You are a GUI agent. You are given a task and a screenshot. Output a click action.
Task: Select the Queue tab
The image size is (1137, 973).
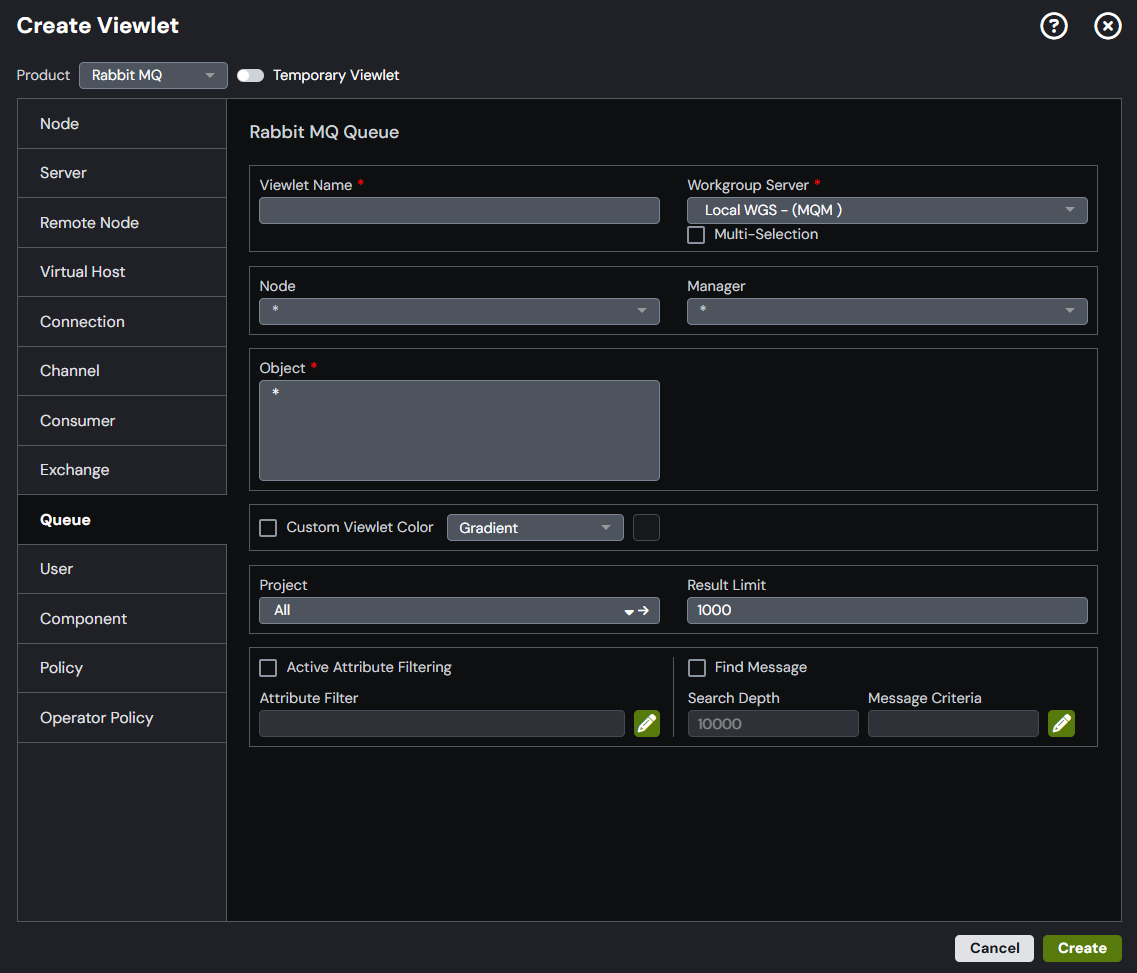pos(122,520)
